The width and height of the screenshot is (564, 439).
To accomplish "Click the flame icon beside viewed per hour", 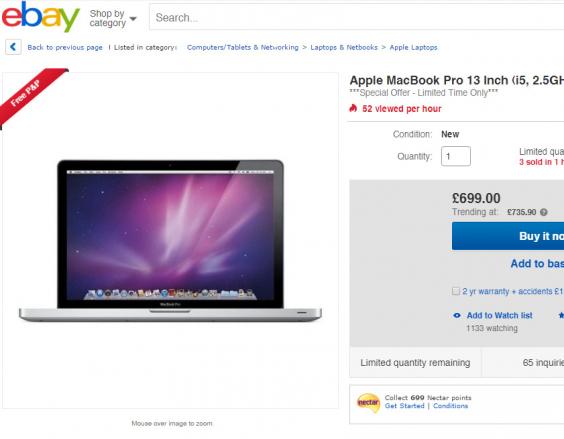I will [x=353, y=108].
